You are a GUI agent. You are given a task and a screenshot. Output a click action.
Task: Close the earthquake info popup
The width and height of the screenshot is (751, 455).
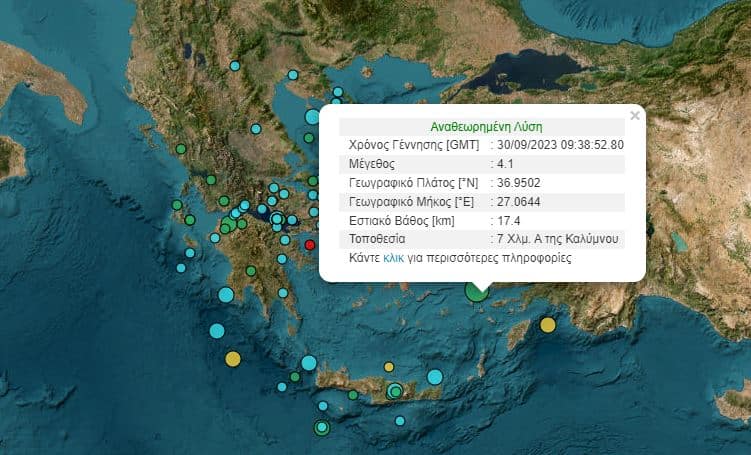click(x=634, y=116)
